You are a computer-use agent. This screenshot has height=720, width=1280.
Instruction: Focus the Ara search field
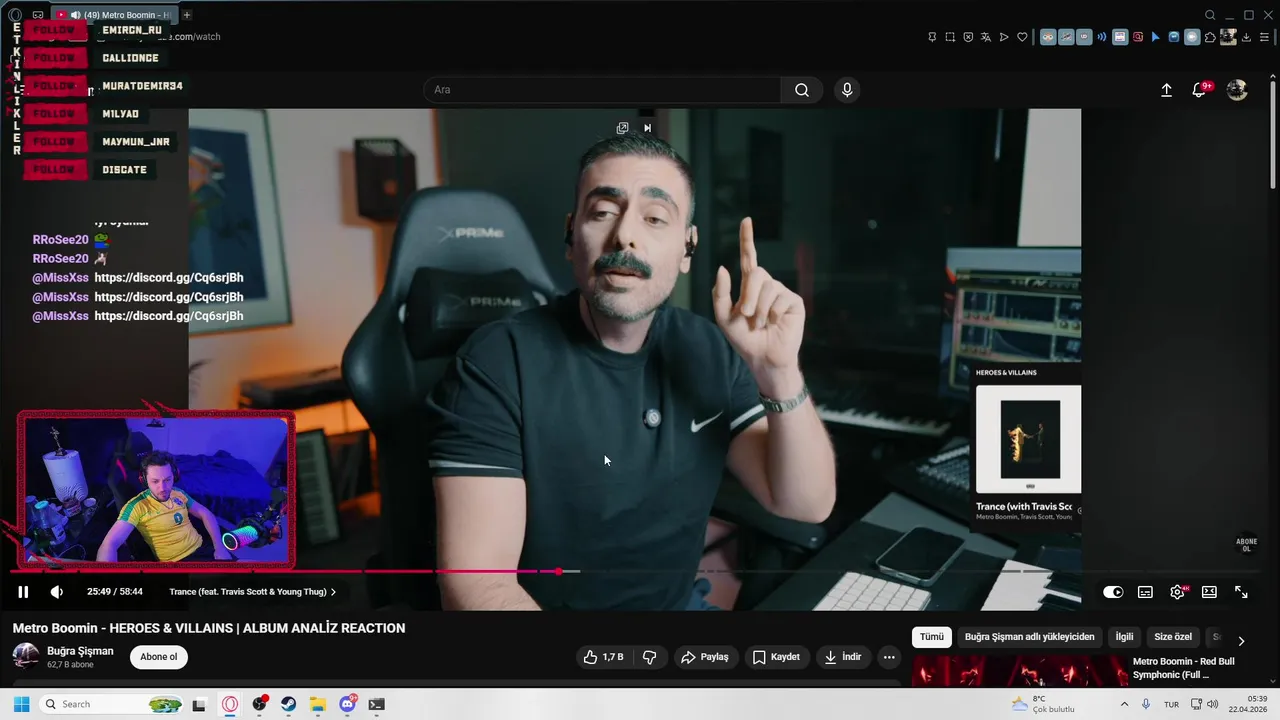pyautogui.click(x=602, y=90)
